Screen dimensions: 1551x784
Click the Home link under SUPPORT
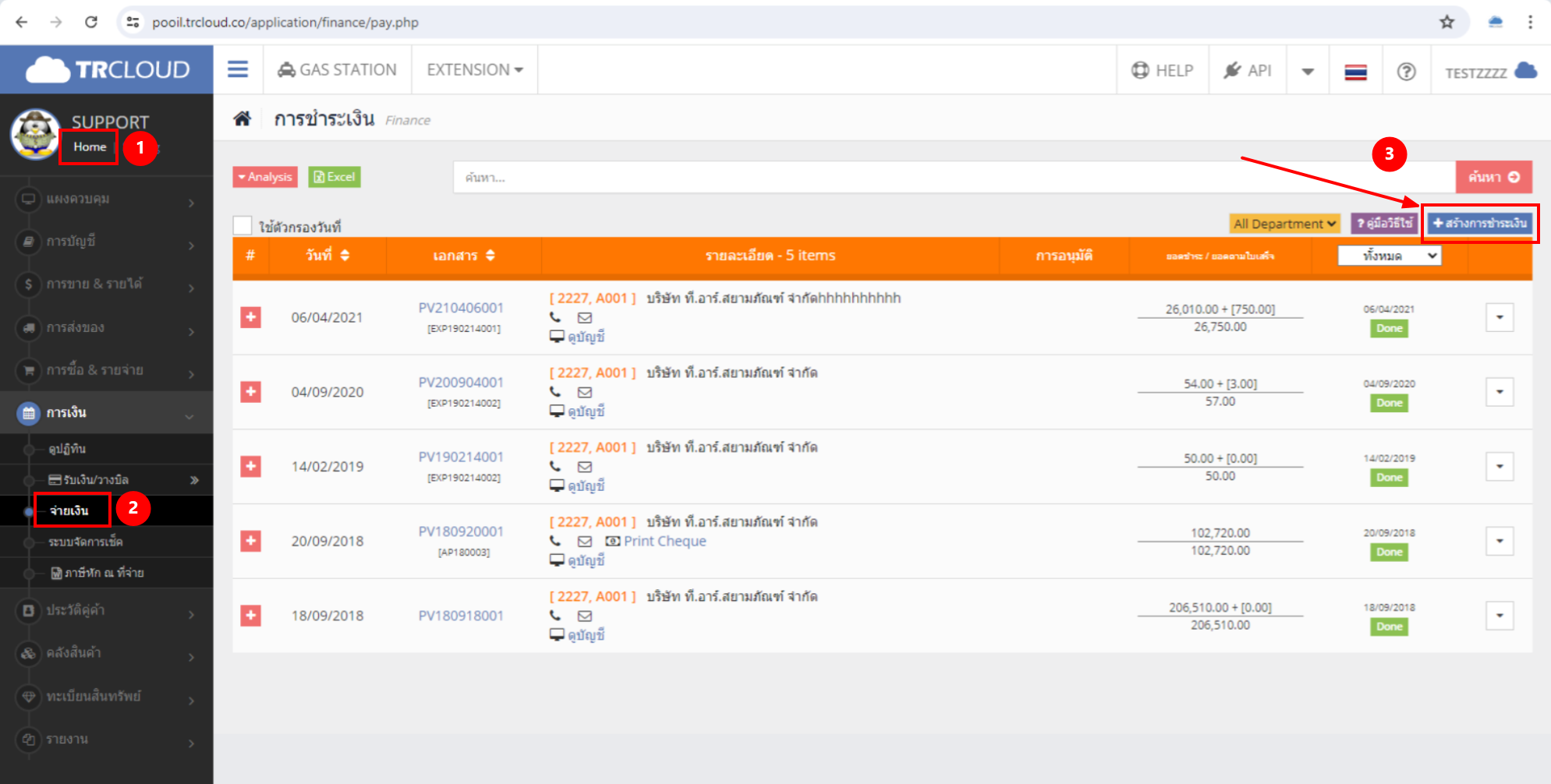pos(90,147)
